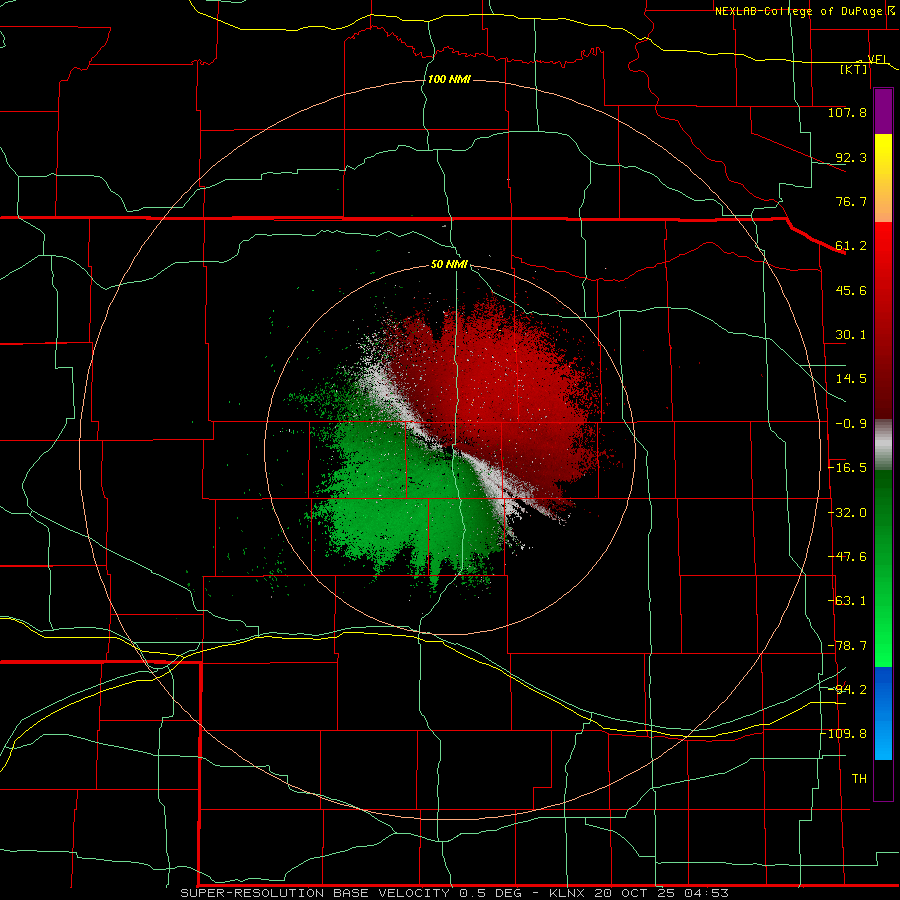This screenshot has height=900, width=900.
Task: Select the 30.1 scale value
Action: point(851,335)
